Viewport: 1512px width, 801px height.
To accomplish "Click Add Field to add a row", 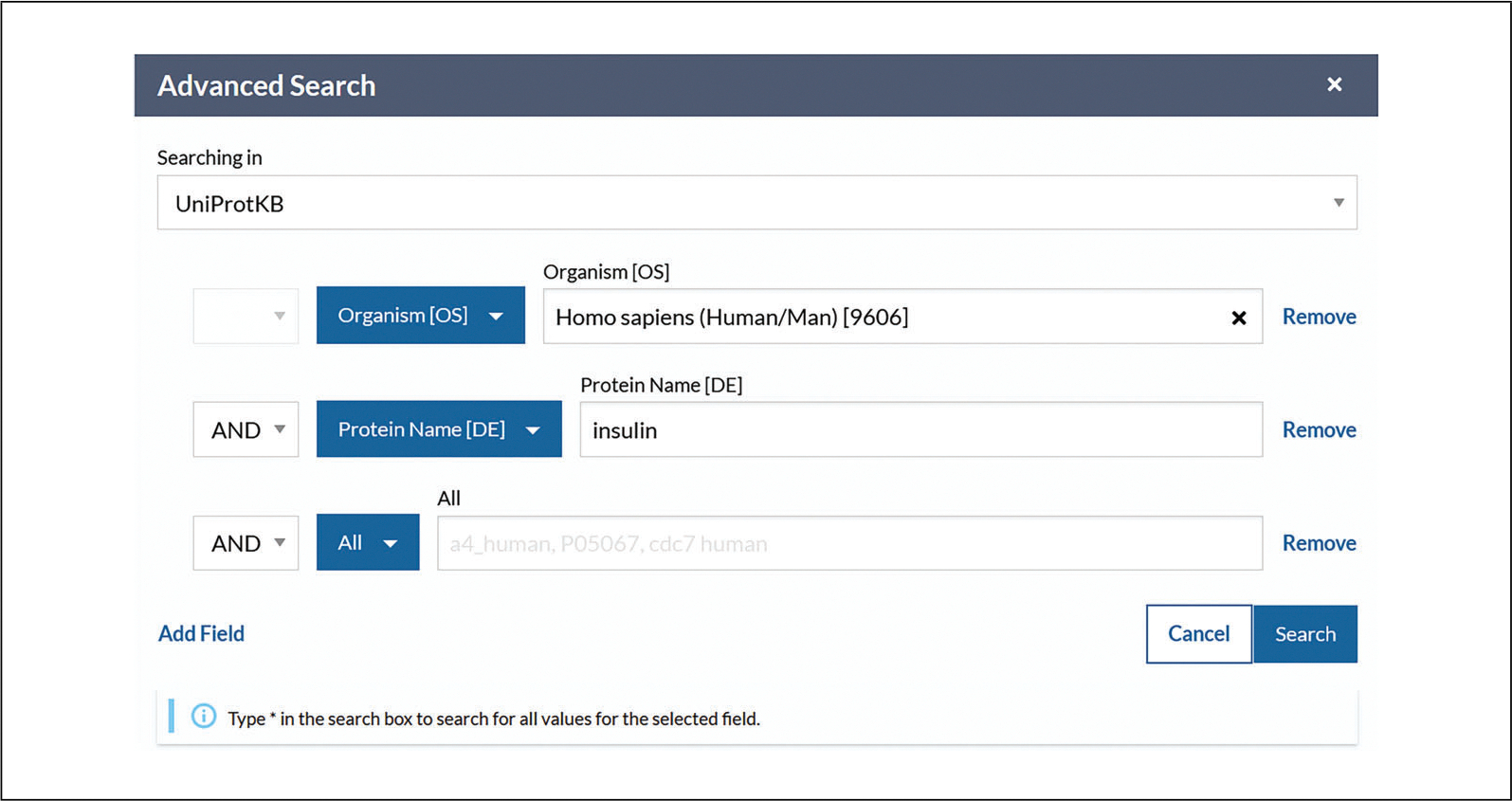I will (201, 633).
